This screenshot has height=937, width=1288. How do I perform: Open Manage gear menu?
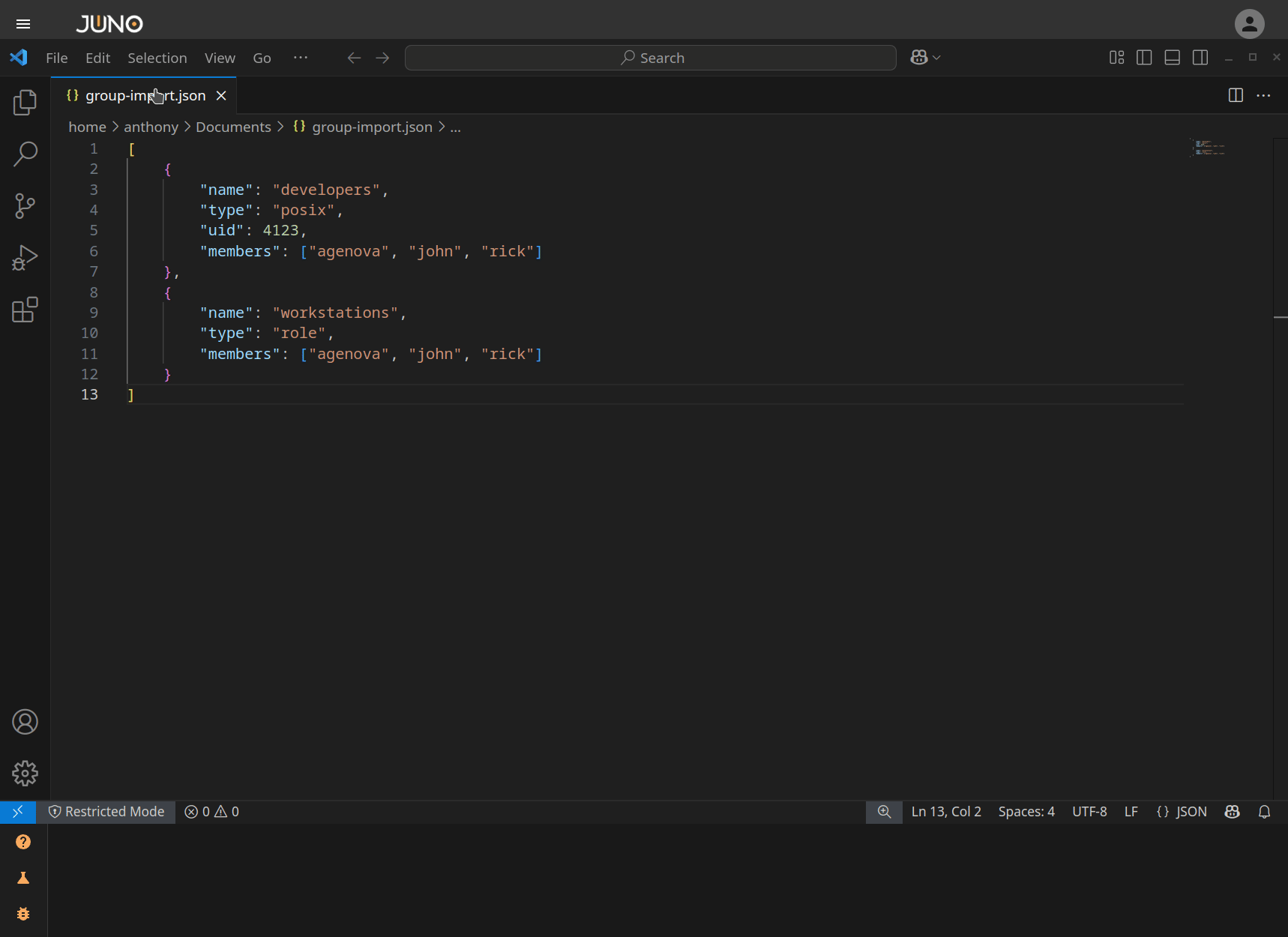[x=25, y=774]
